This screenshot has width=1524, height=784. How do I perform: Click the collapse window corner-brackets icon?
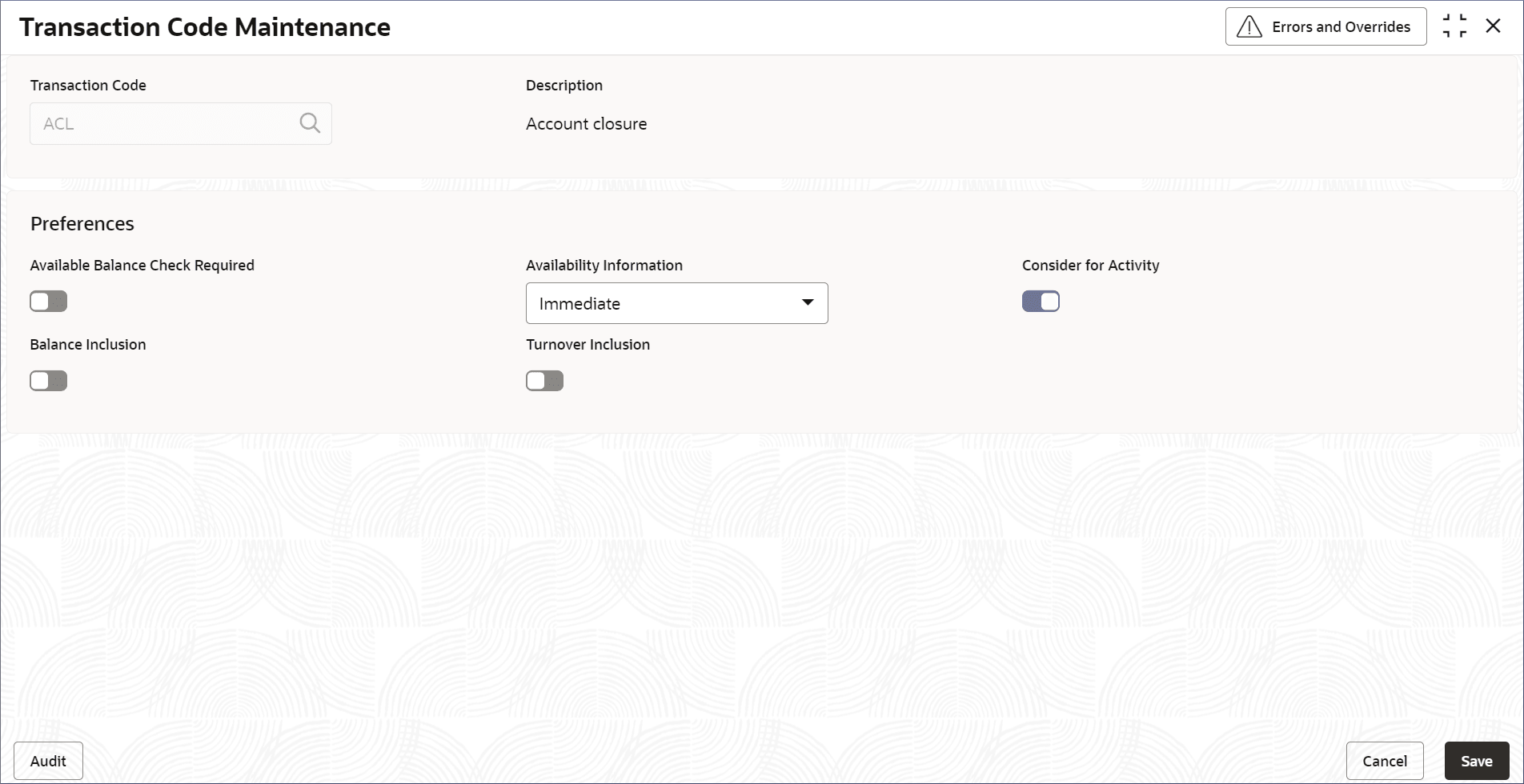point(1454,26)
